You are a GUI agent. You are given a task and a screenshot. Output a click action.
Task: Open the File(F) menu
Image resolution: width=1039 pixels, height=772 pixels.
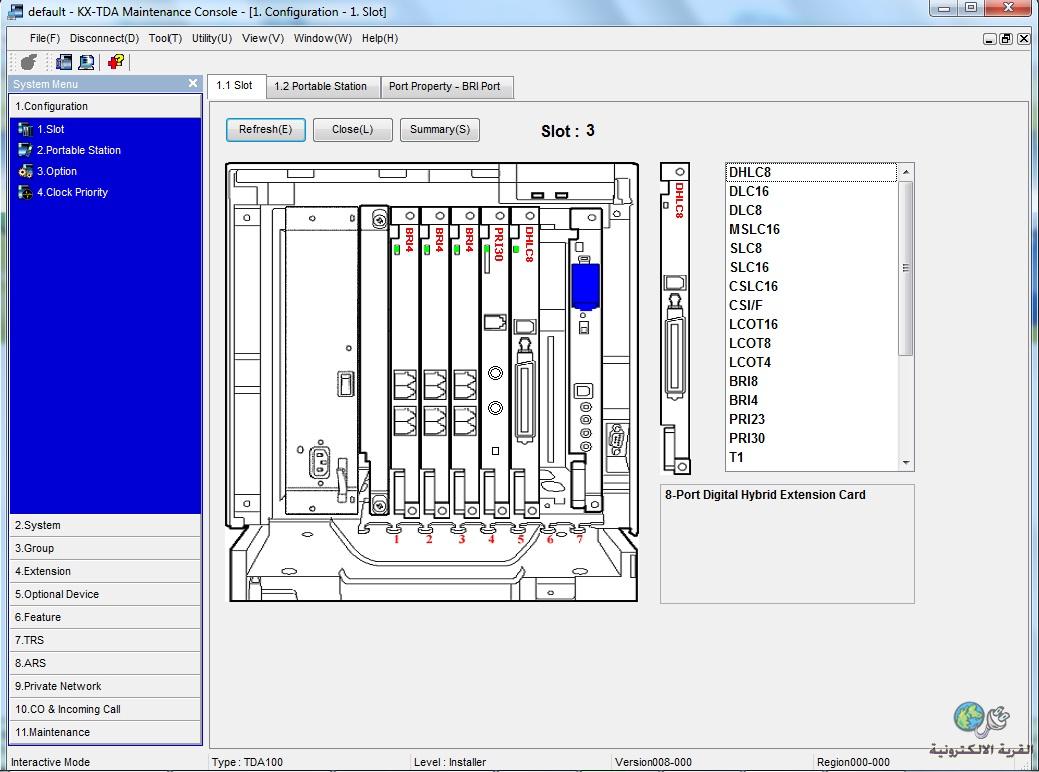[44, 38]
